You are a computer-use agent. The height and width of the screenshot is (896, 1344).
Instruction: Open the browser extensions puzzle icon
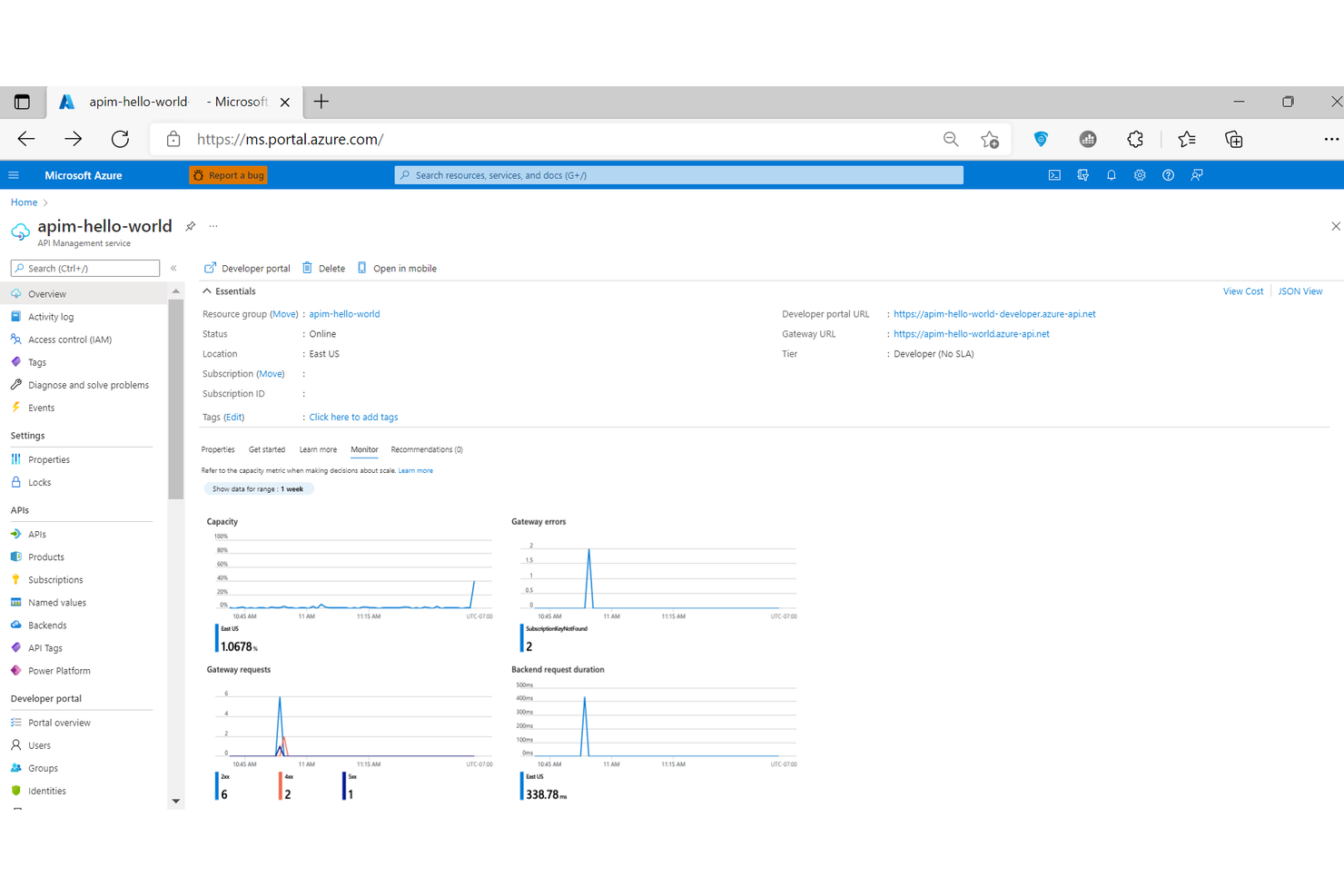click(x=1135, y=139)
